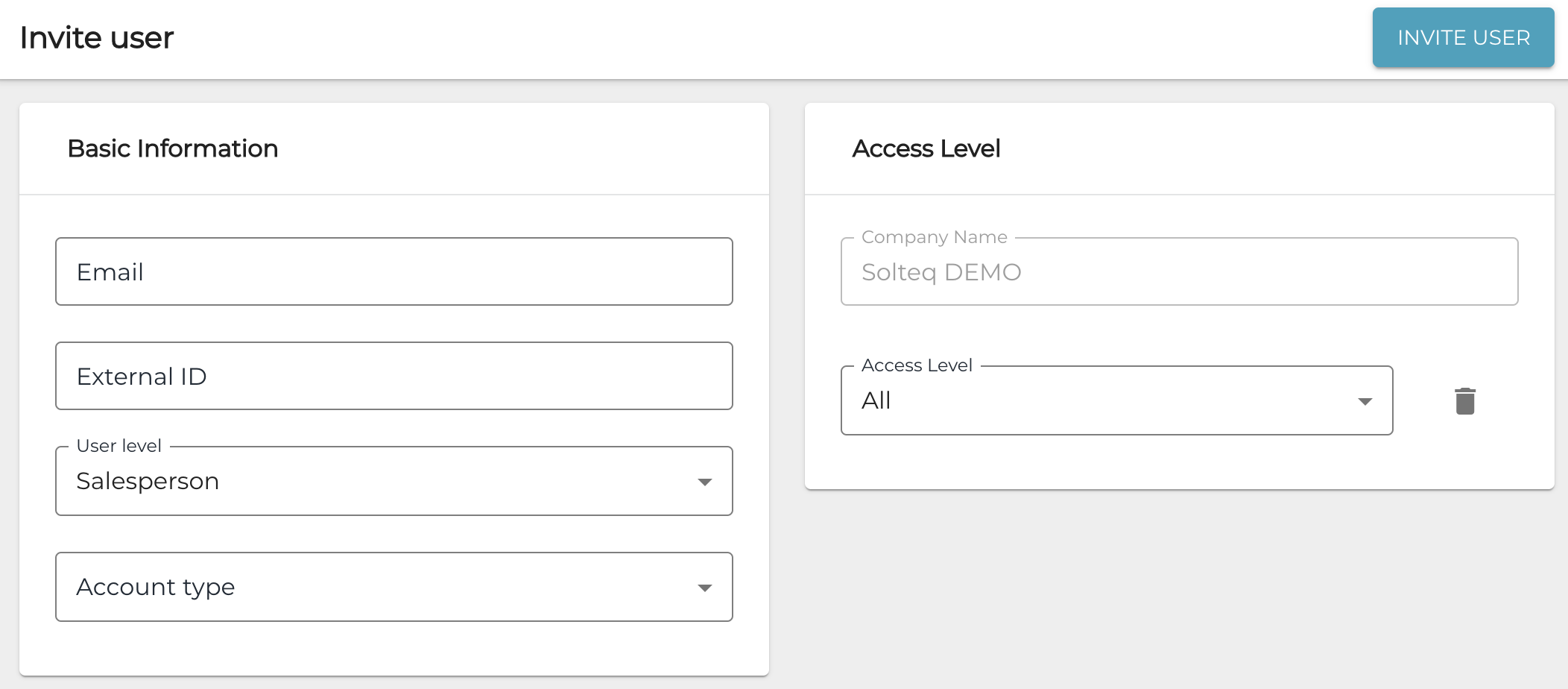
Task: Click the Access Level card heading
Action: [x=926, y=148]
